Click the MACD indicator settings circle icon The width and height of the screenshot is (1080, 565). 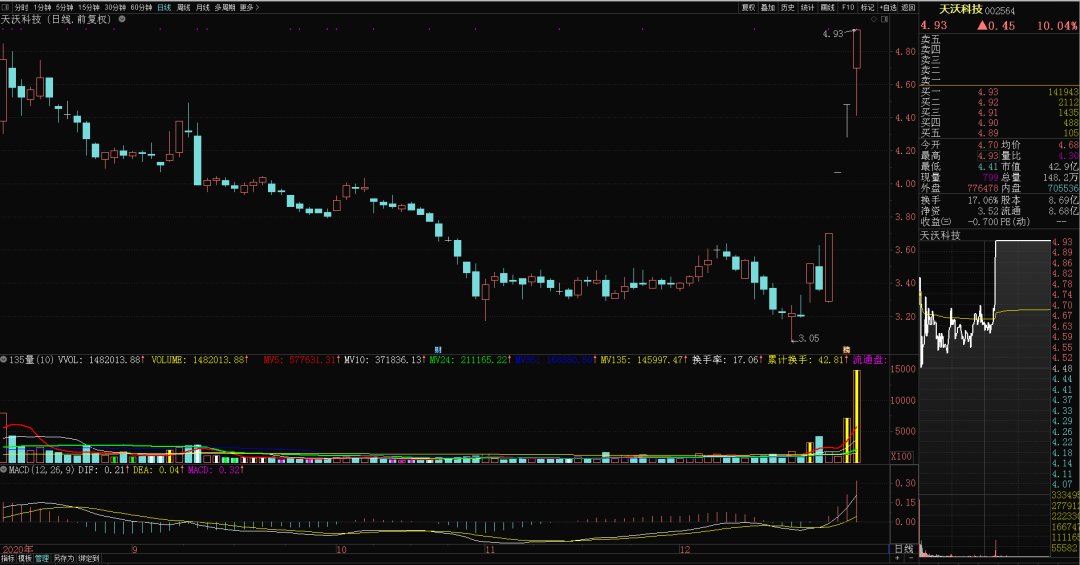3,469
